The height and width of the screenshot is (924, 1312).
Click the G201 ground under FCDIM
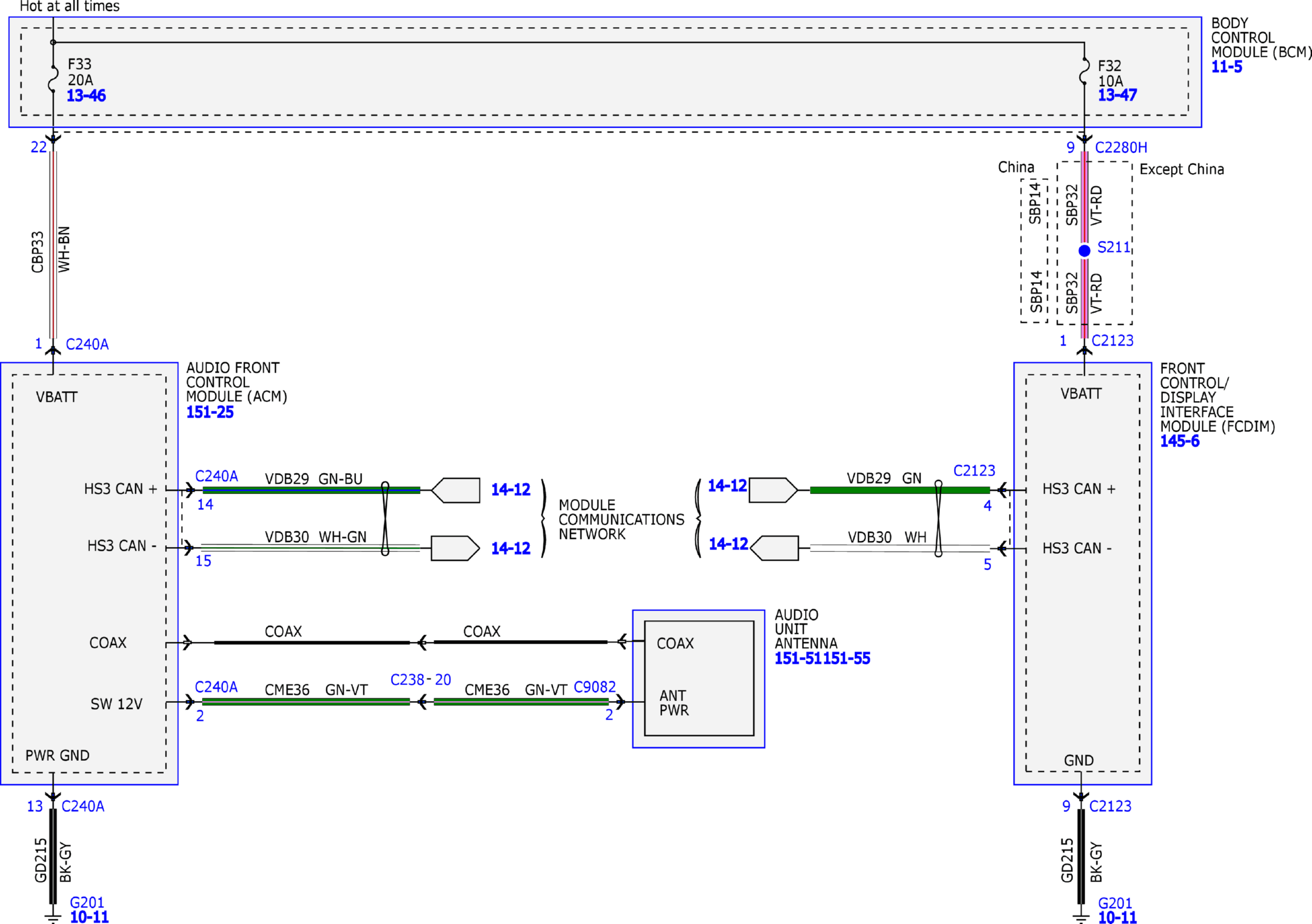tap(1115, 903)
